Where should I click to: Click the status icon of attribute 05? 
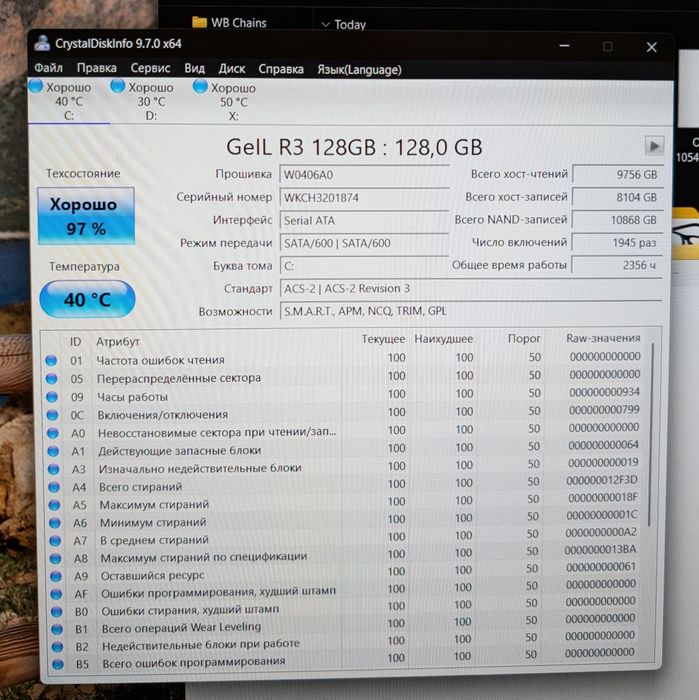52,379
